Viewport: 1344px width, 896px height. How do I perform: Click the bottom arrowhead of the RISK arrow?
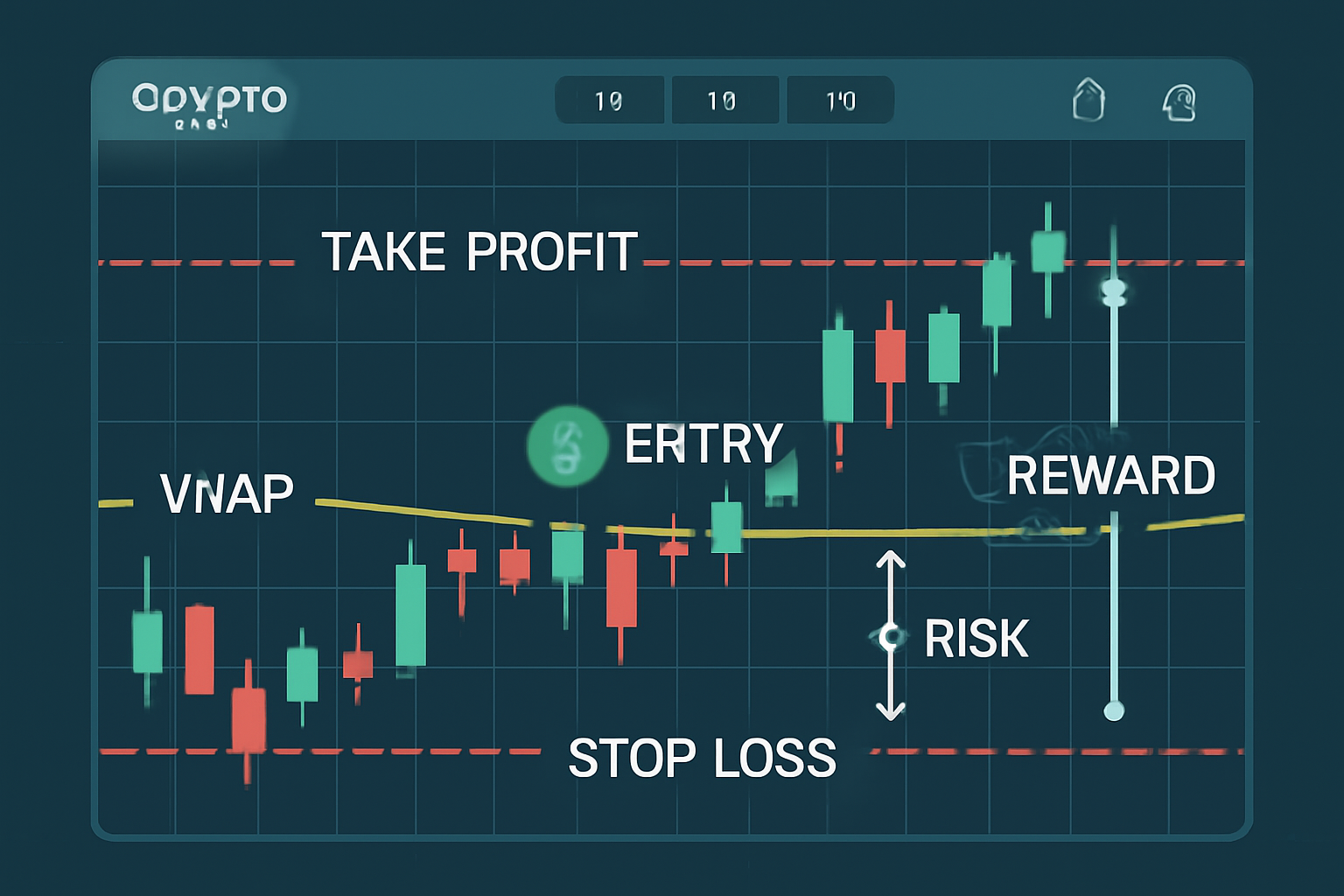coord(891,712)
